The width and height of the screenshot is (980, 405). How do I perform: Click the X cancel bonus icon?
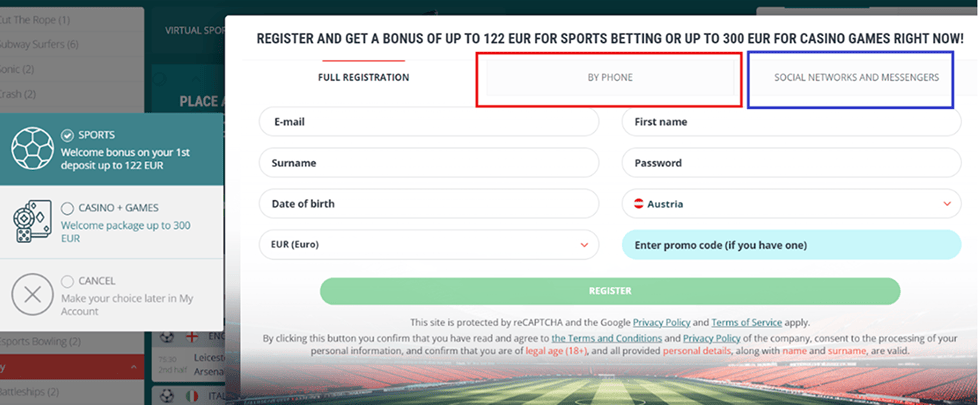pyautogui.click(x=32, y=295)
